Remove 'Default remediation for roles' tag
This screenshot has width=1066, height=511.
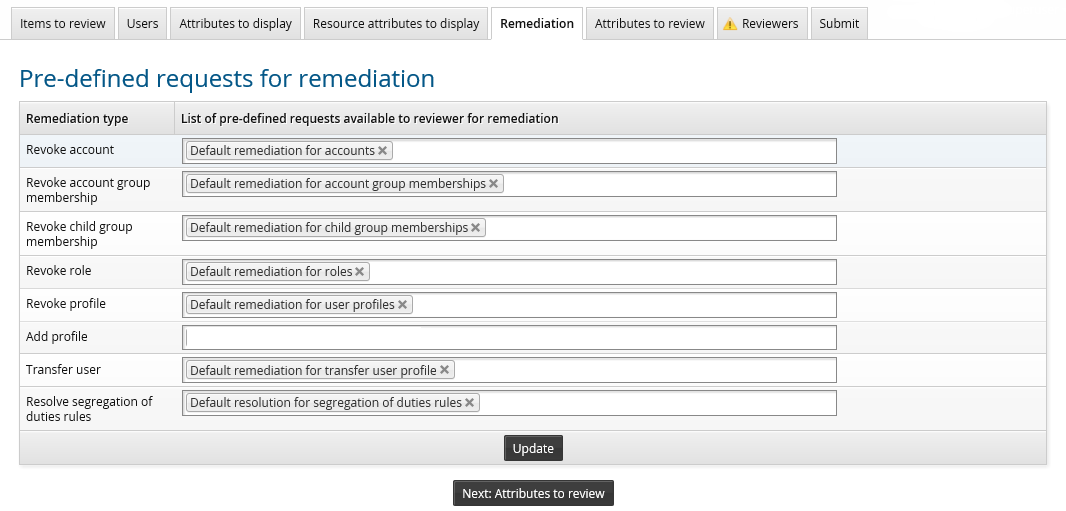[x=360, y=272]
